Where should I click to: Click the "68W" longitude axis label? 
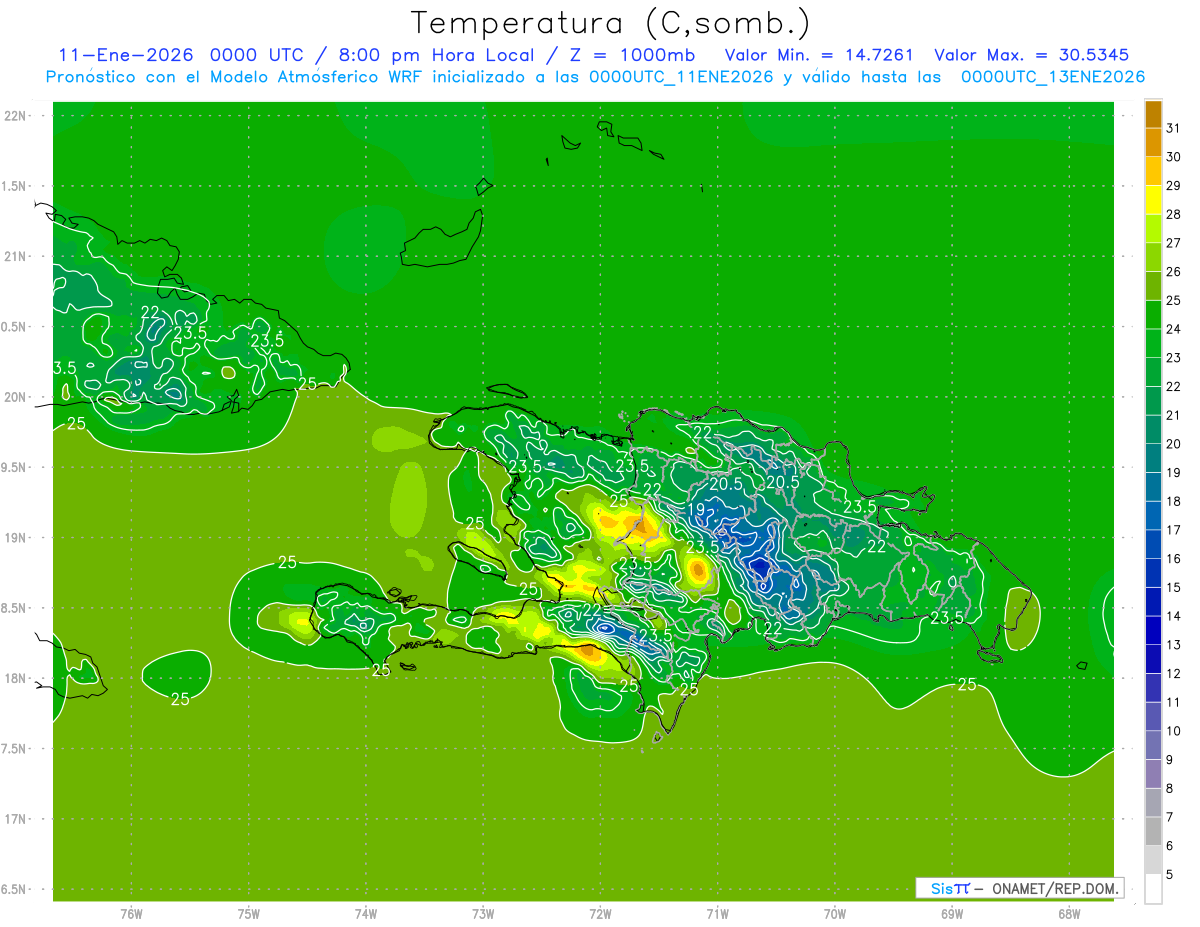1069,913
